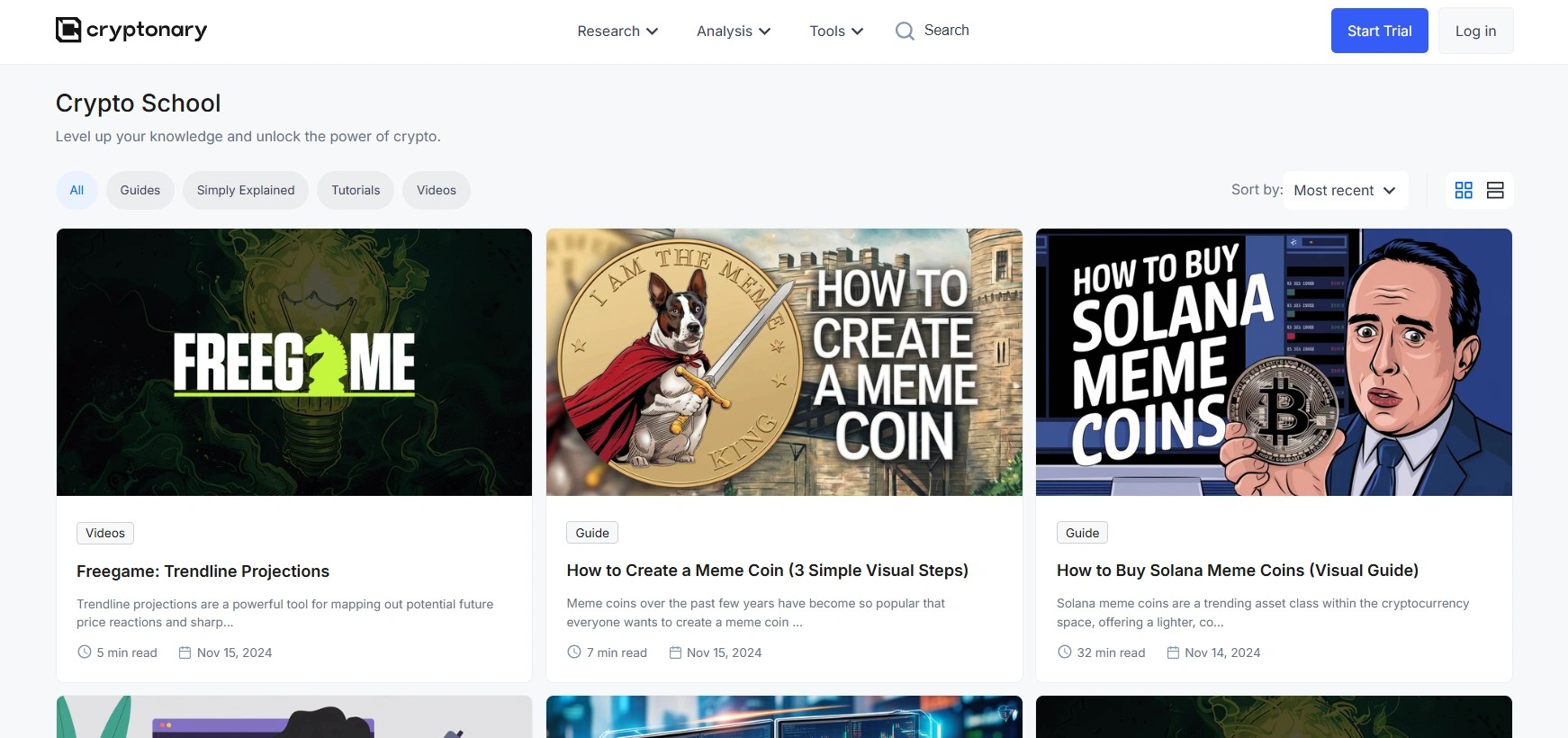Click the 'Level up your knowledge' subtitle
The image size is (1568, 738).
pyautogui.click(x=248, y=137)
